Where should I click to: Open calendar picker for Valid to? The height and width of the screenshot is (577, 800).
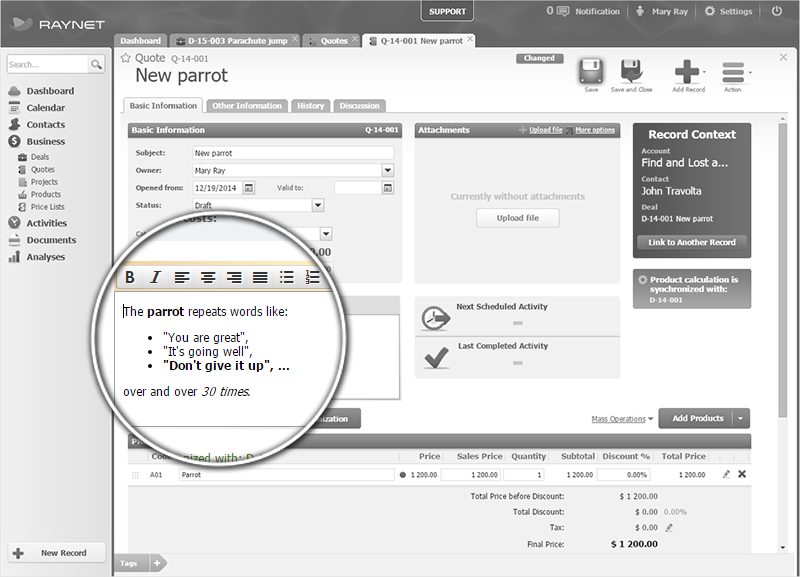point(388,188)
